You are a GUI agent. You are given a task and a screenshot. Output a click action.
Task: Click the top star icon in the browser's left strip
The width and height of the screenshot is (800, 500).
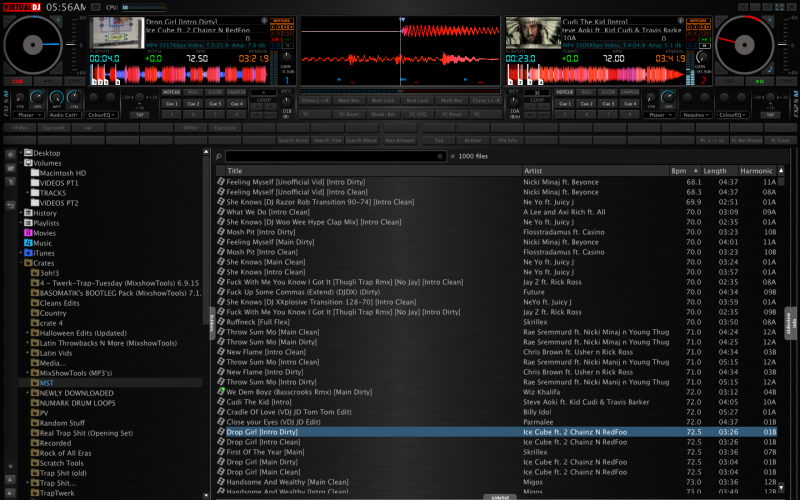[x=10, y=154]
